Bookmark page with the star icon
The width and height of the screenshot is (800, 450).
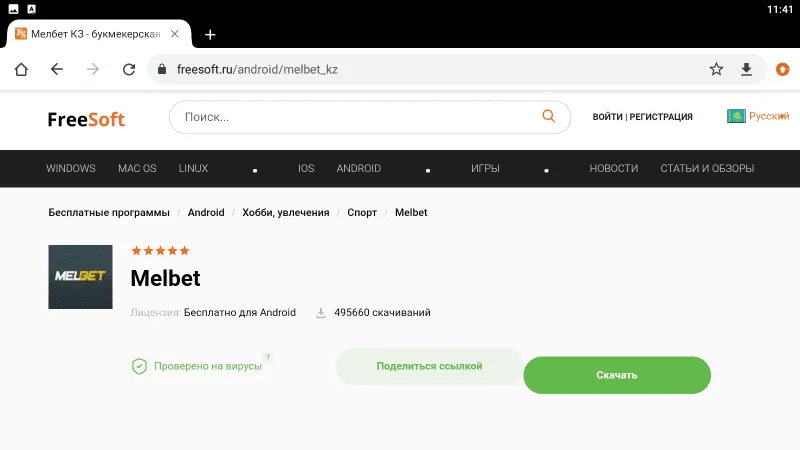coord(716,69)
